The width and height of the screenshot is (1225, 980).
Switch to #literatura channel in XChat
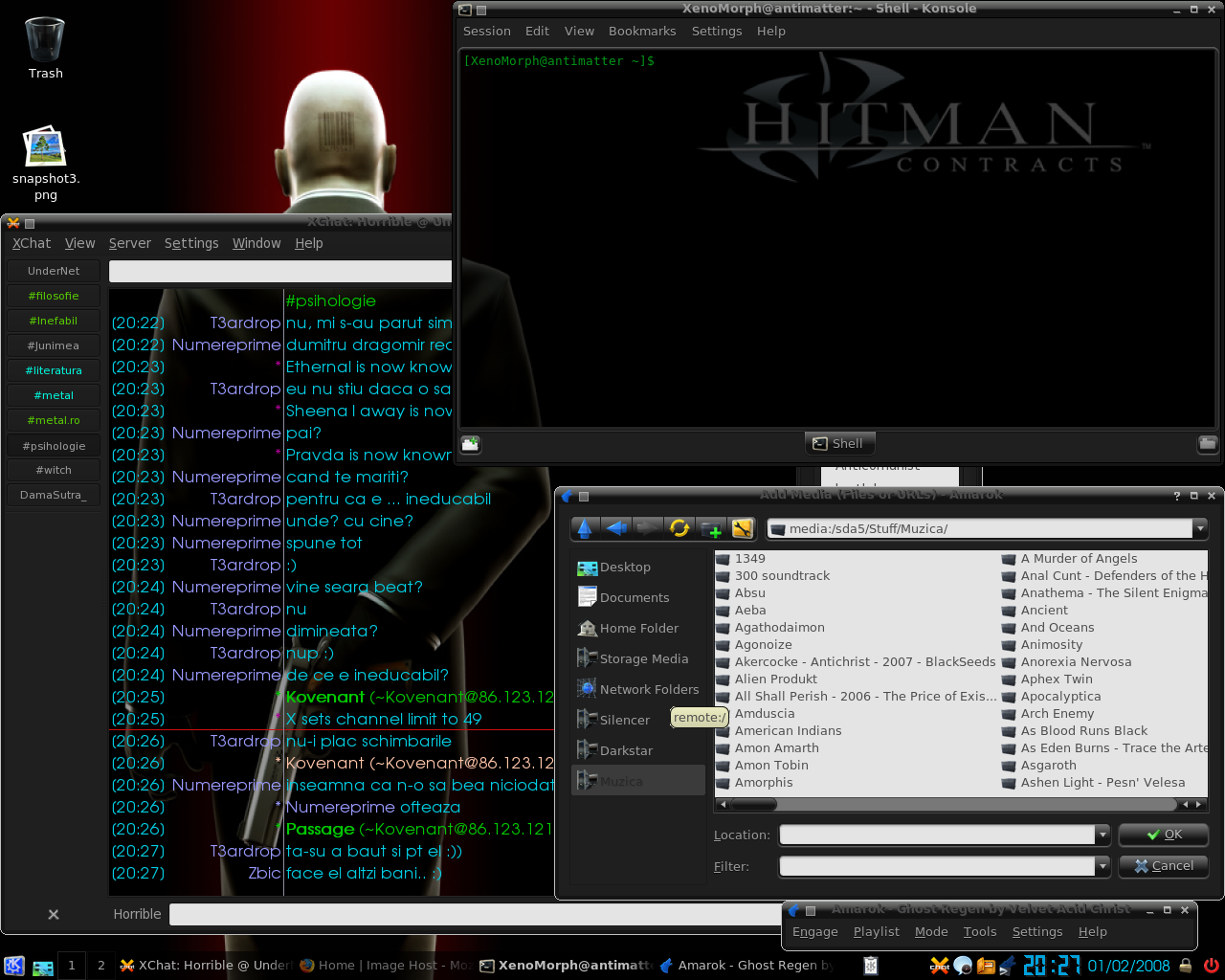(x=54, y=370)
